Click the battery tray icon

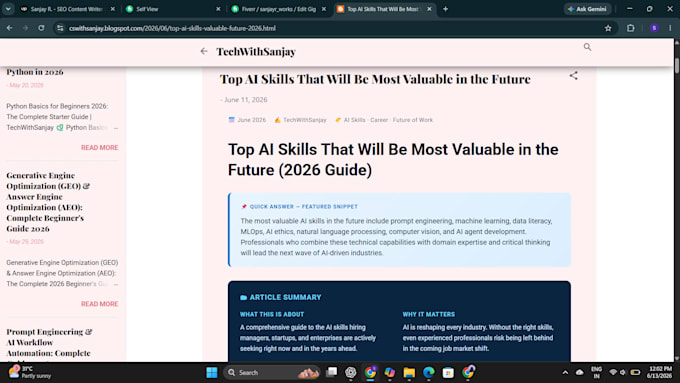tap(635, 372)
